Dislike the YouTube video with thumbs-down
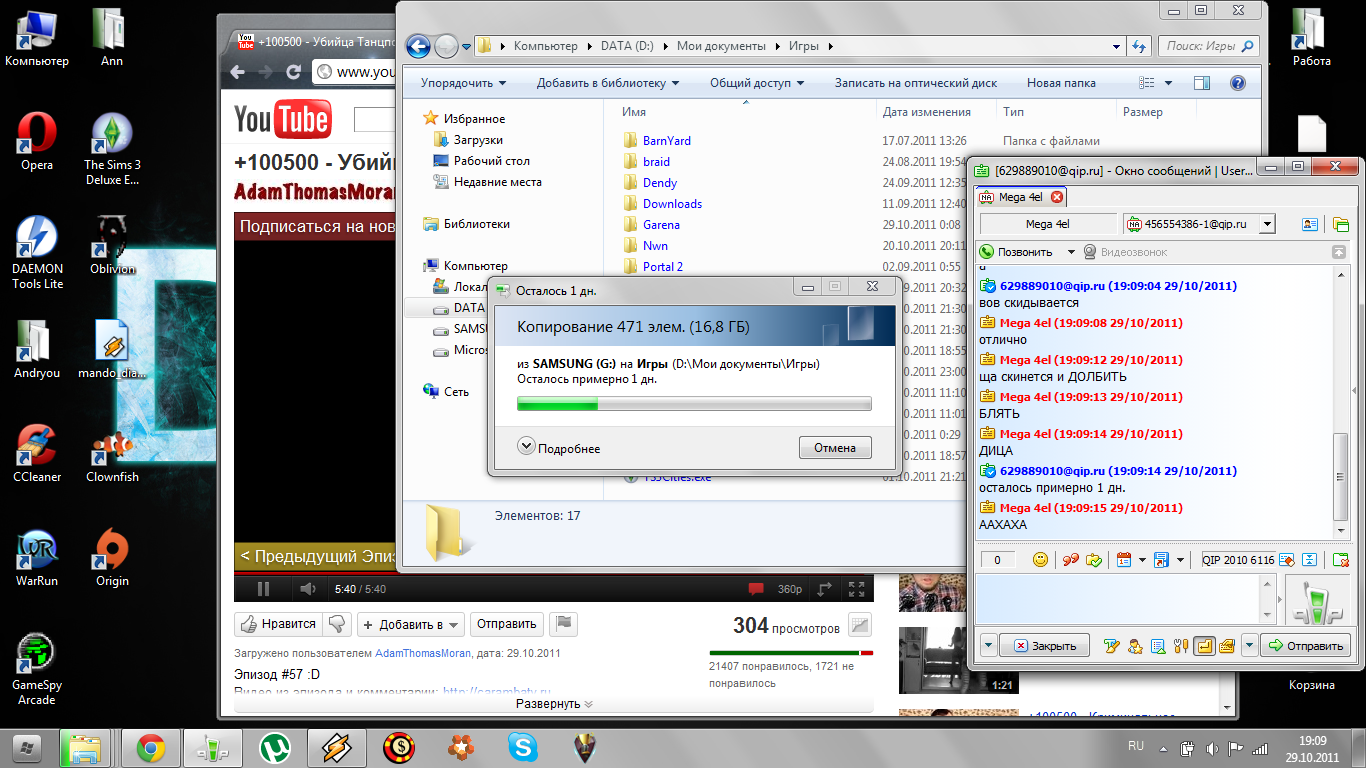 (x=337, y=624)
